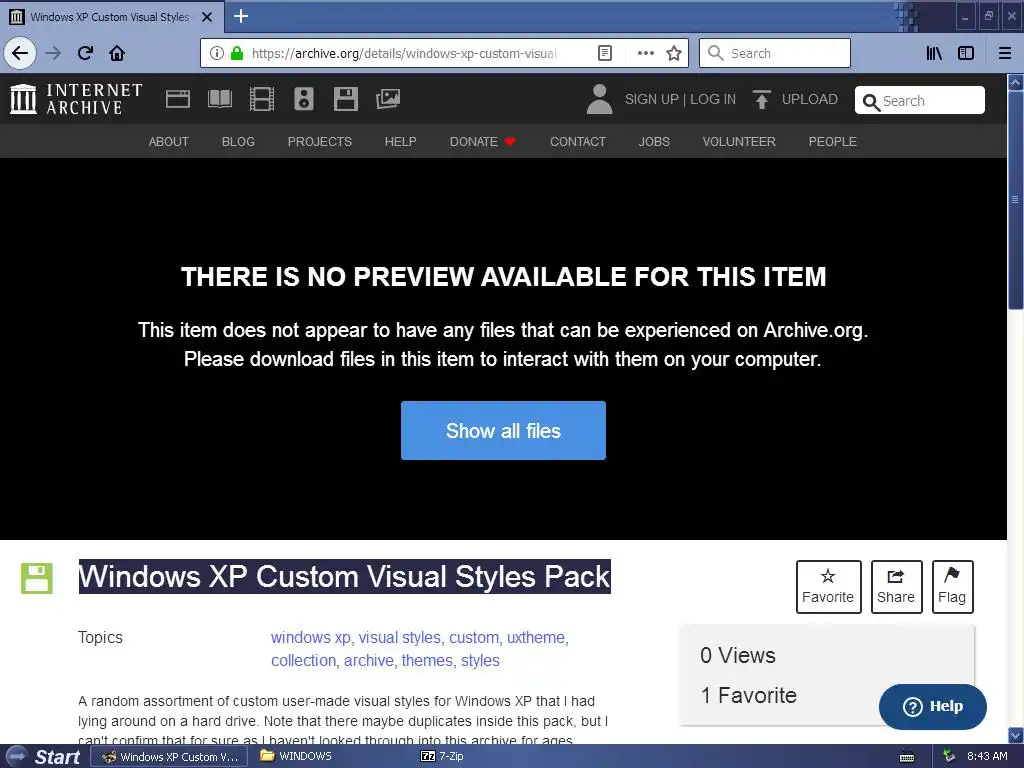The height and width of the screenshot is (768, 1024).
Task: Open the HELP menu item
Action: (400, 142)
